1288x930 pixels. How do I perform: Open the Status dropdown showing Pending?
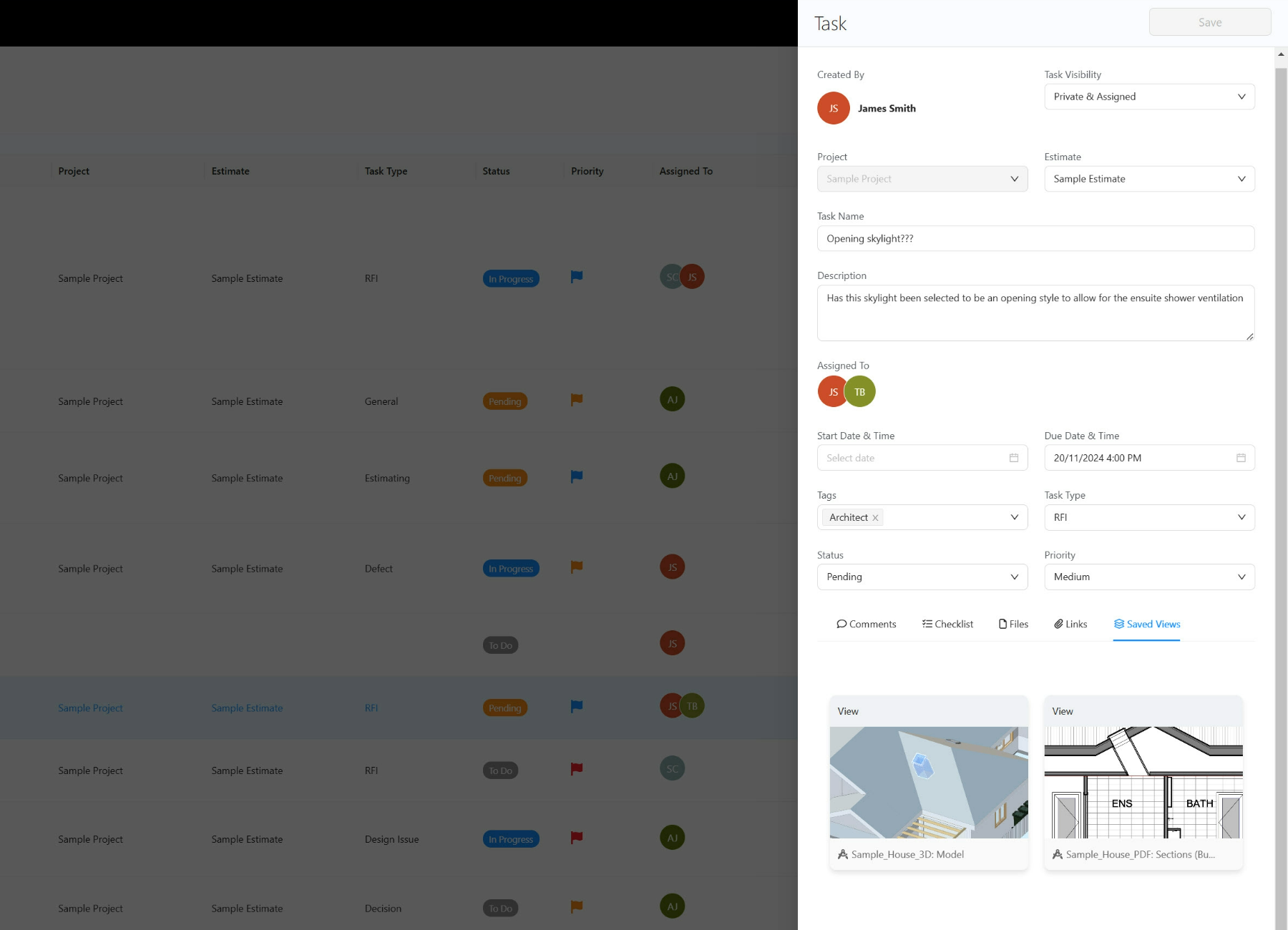(922, 577)
